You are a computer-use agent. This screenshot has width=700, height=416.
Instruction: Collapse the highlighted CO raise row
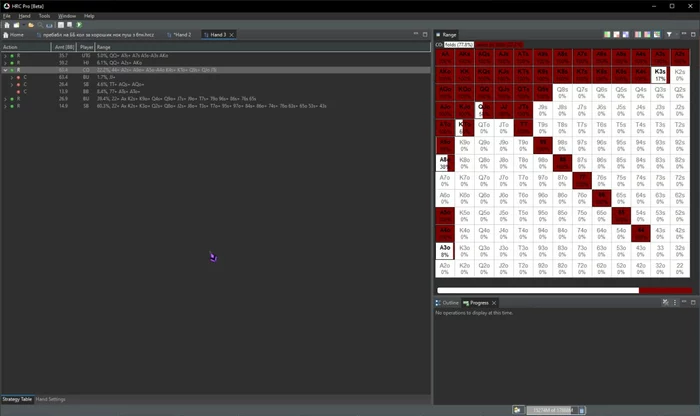coord(5,70)
